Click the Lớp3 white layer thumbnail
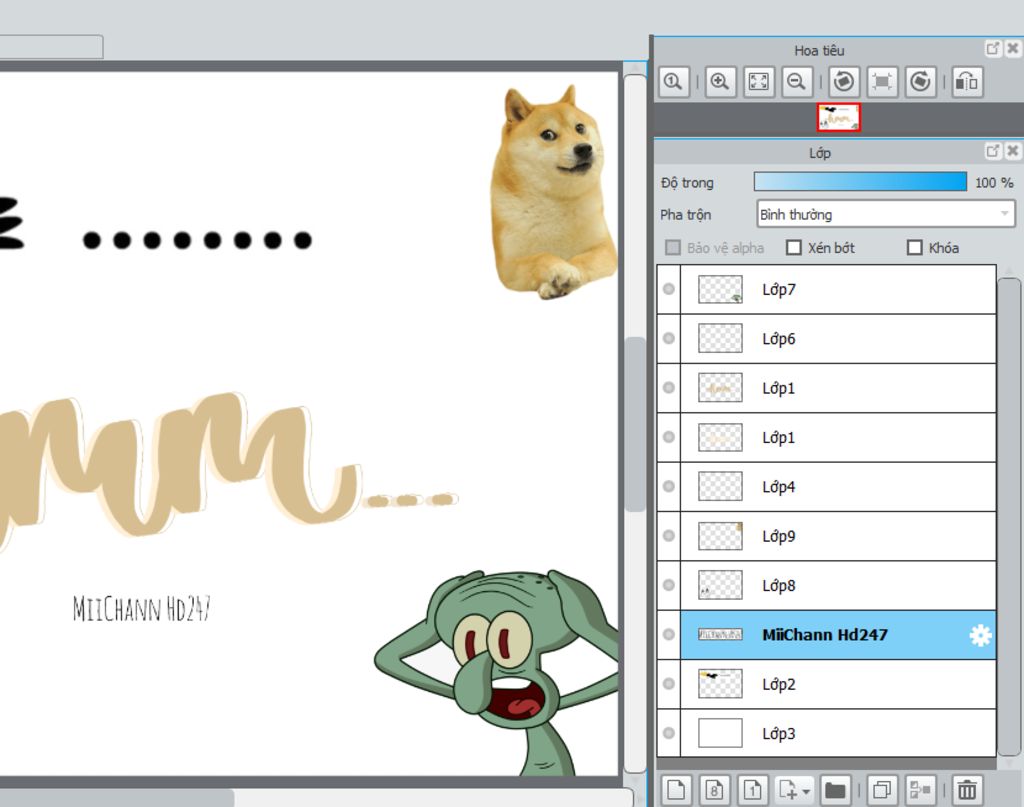 (x=720, y=733)
